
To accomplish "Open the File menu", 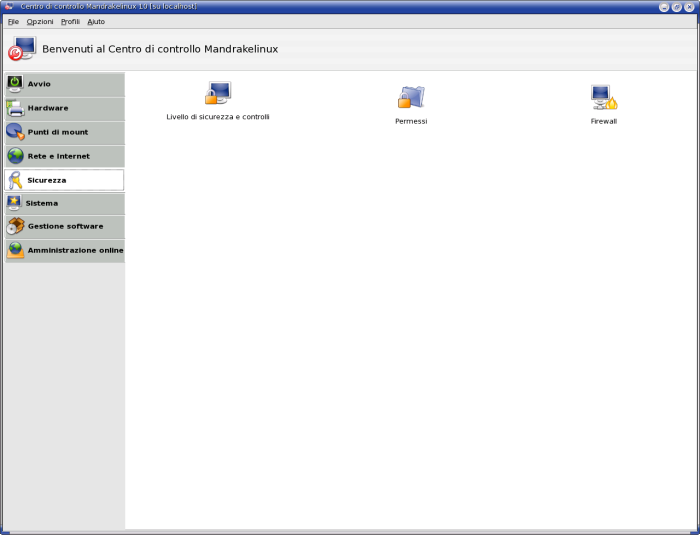I will pyautogui.click(x=13, y=21).
